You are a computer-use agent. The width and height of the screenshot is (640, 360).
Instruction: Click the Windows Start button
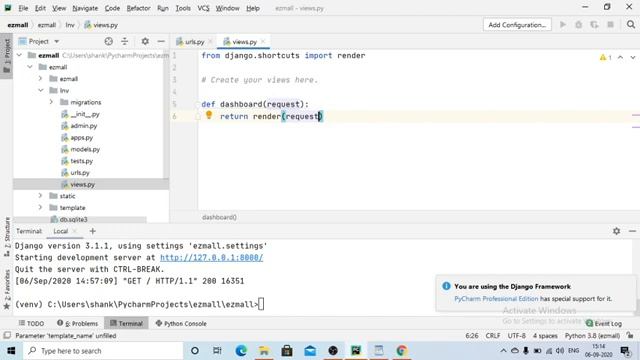(x=11, y=351)
